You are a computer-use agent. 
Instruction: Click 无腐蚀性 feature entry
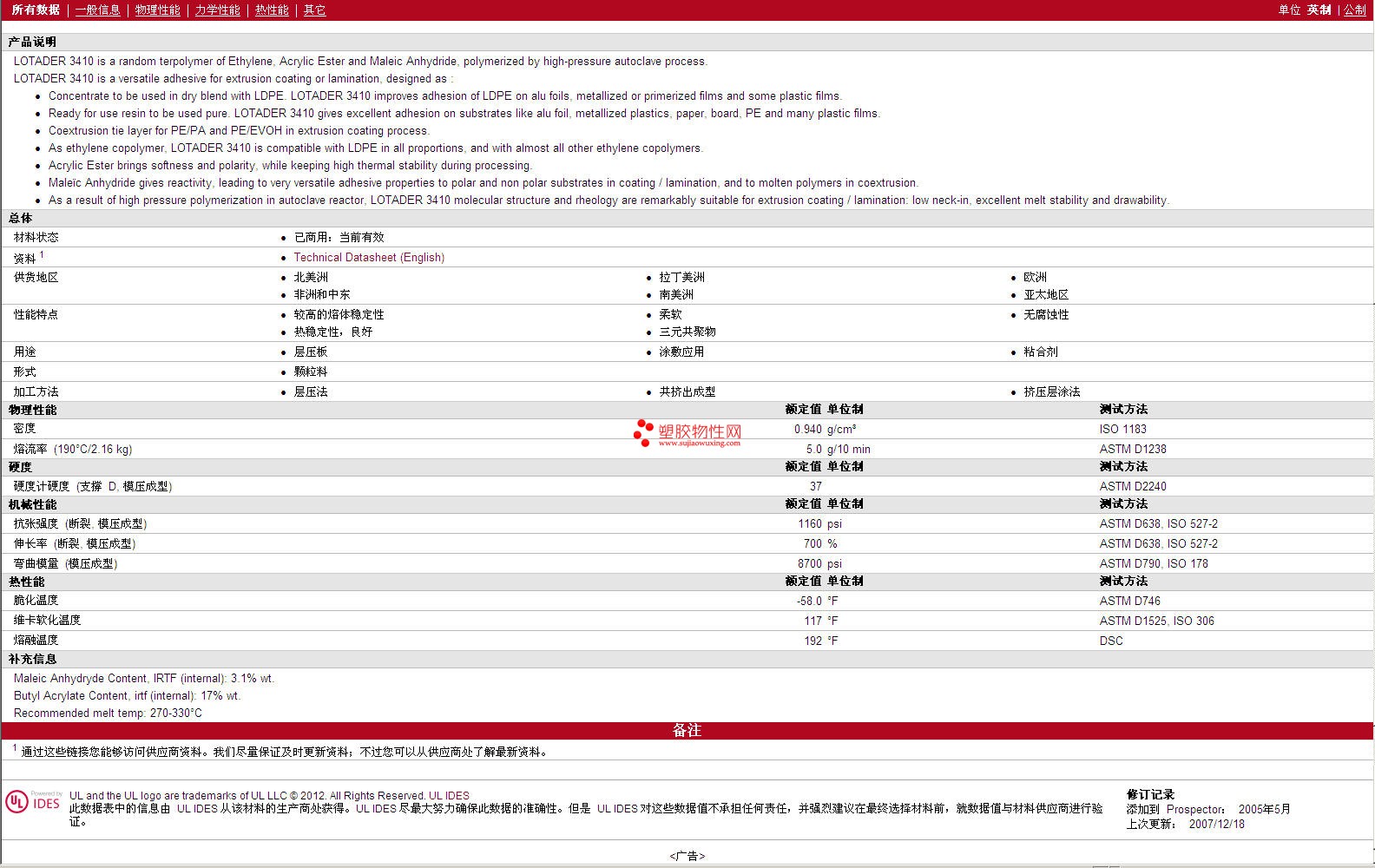tap(1046, 314)
